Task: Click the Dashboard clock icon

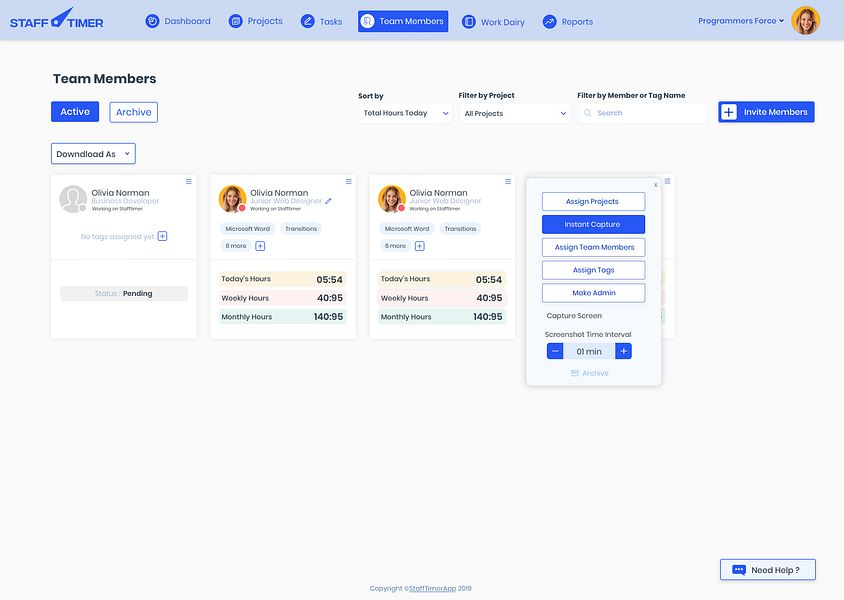Action: point(152,21)
